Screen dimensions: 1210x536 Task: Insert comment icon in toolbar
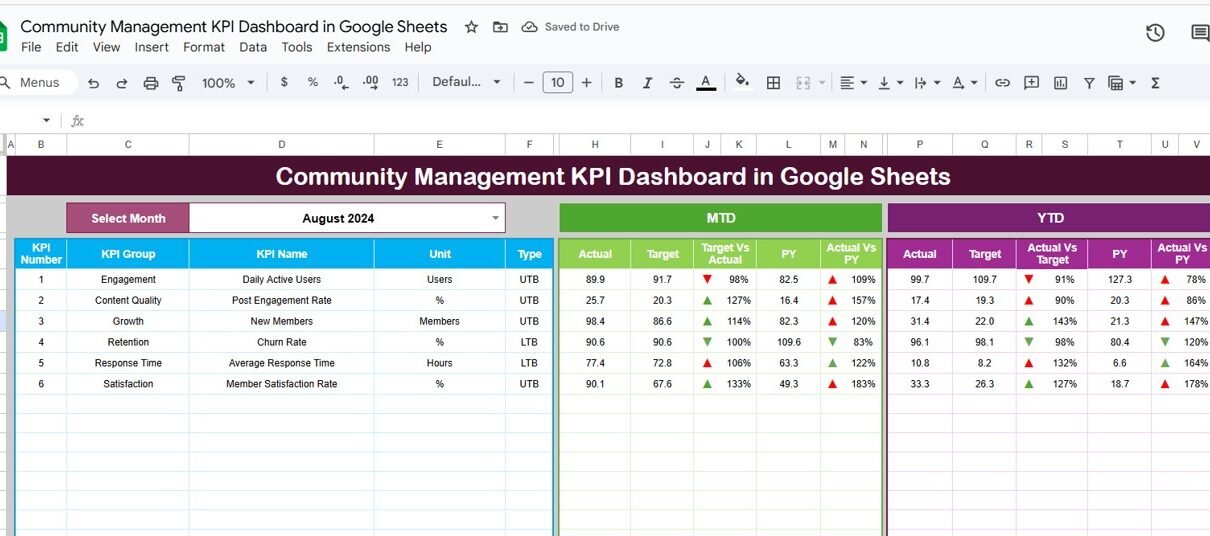click(x=1031, y=83)
